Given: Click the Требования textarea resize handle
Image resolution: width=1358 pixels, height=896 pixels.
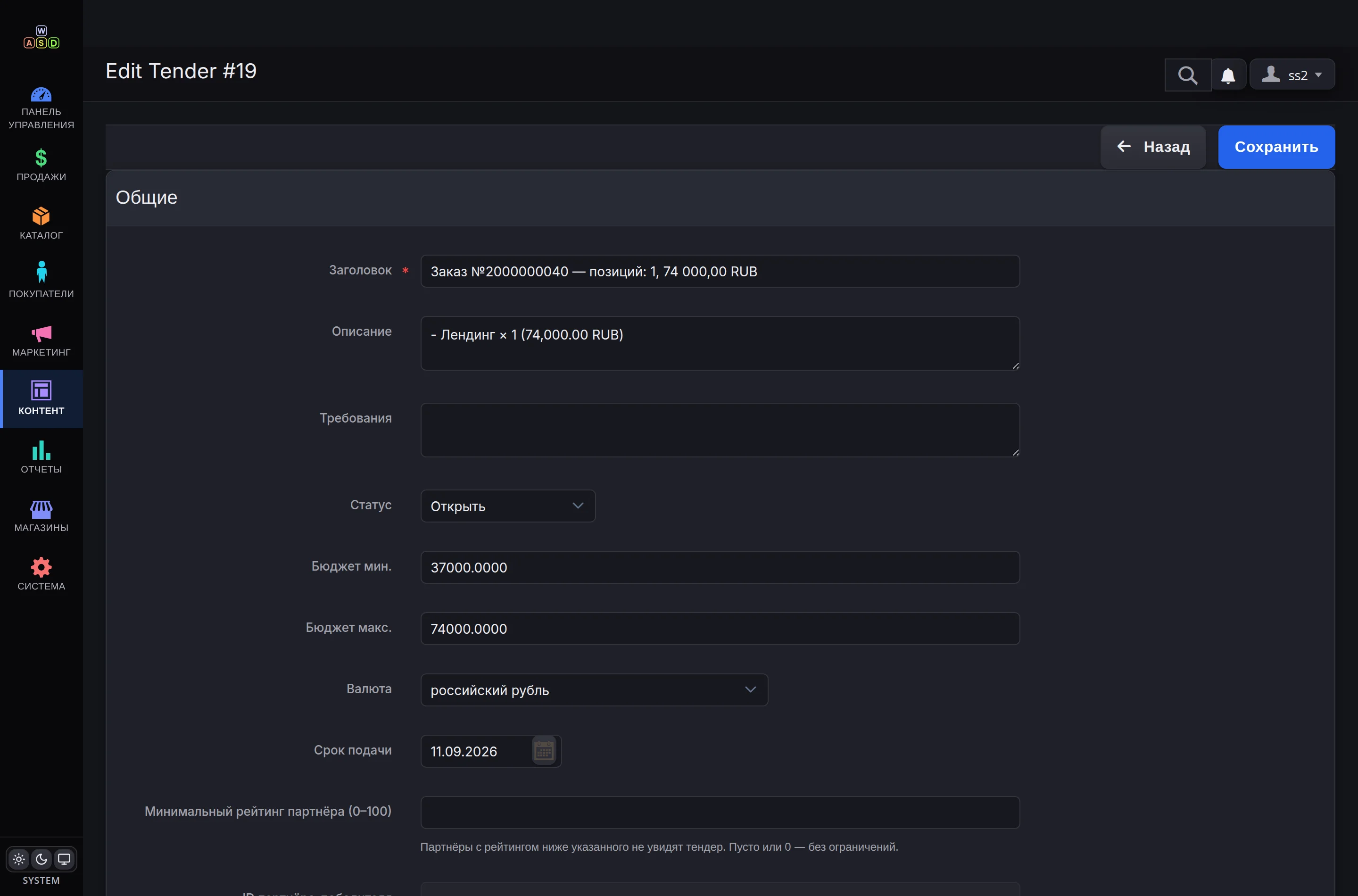Looking at the screenshot, I should pos(1015,452).
